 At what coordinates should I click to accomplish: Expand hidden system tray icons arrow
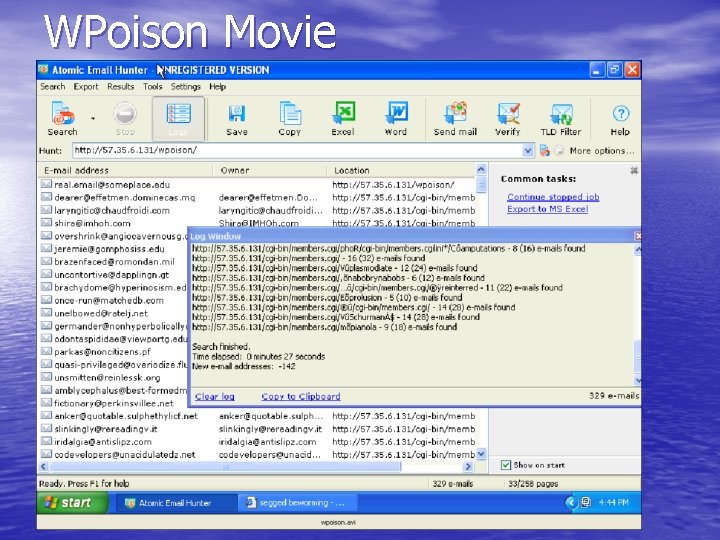571,503
